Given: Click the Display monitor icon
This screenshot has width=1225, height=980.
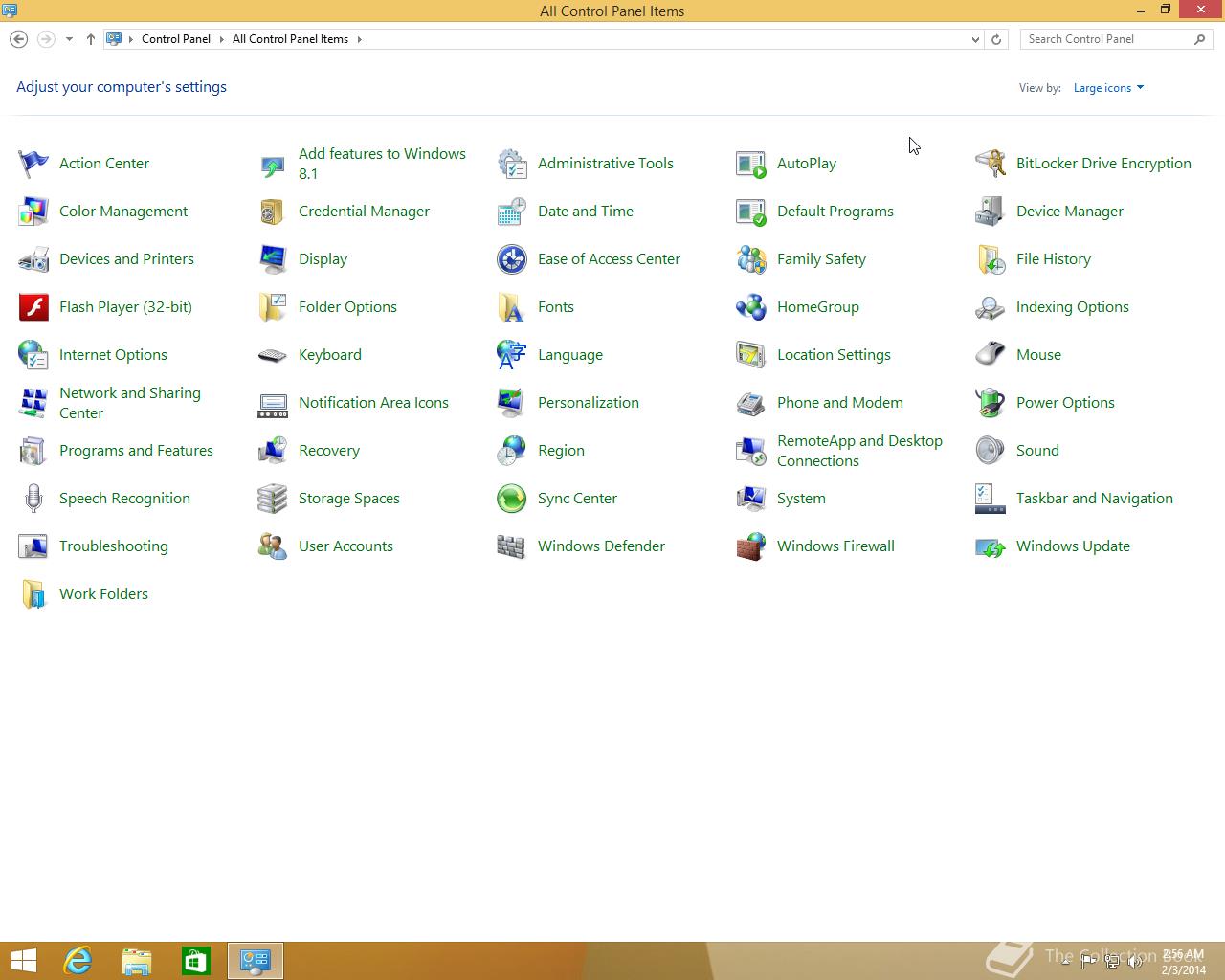Looking at the screenshot, I should (x=273, y=259).
